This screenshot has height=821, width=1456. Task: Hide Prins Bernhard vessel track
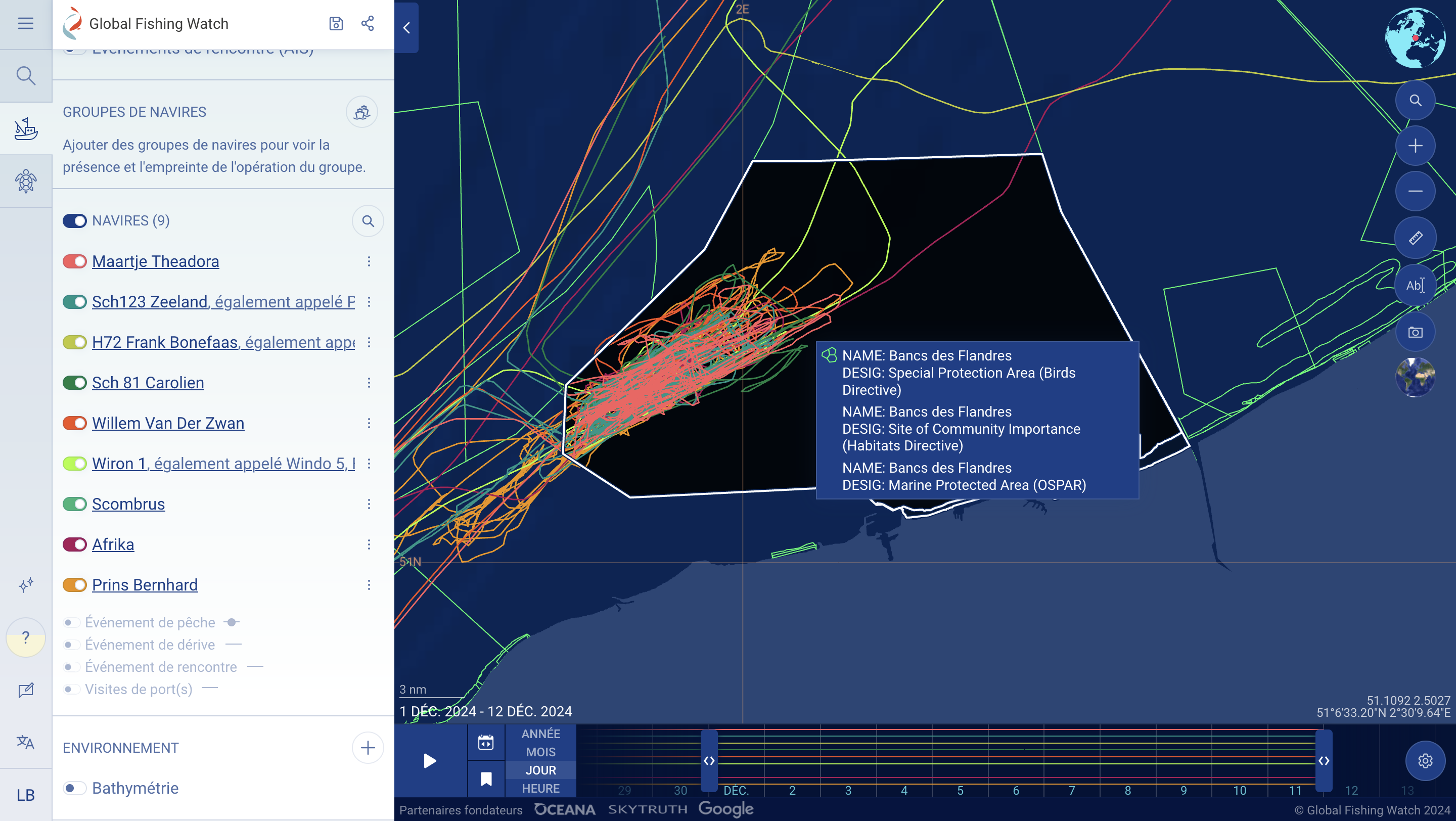tap(75, 585)
